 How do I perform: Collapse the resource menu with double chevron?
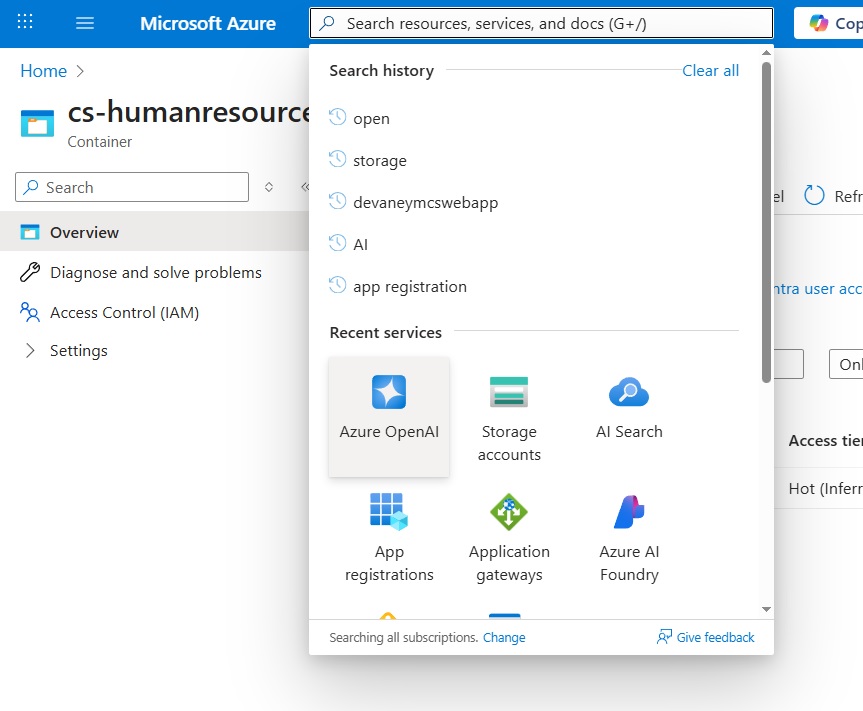coord(305,187)
